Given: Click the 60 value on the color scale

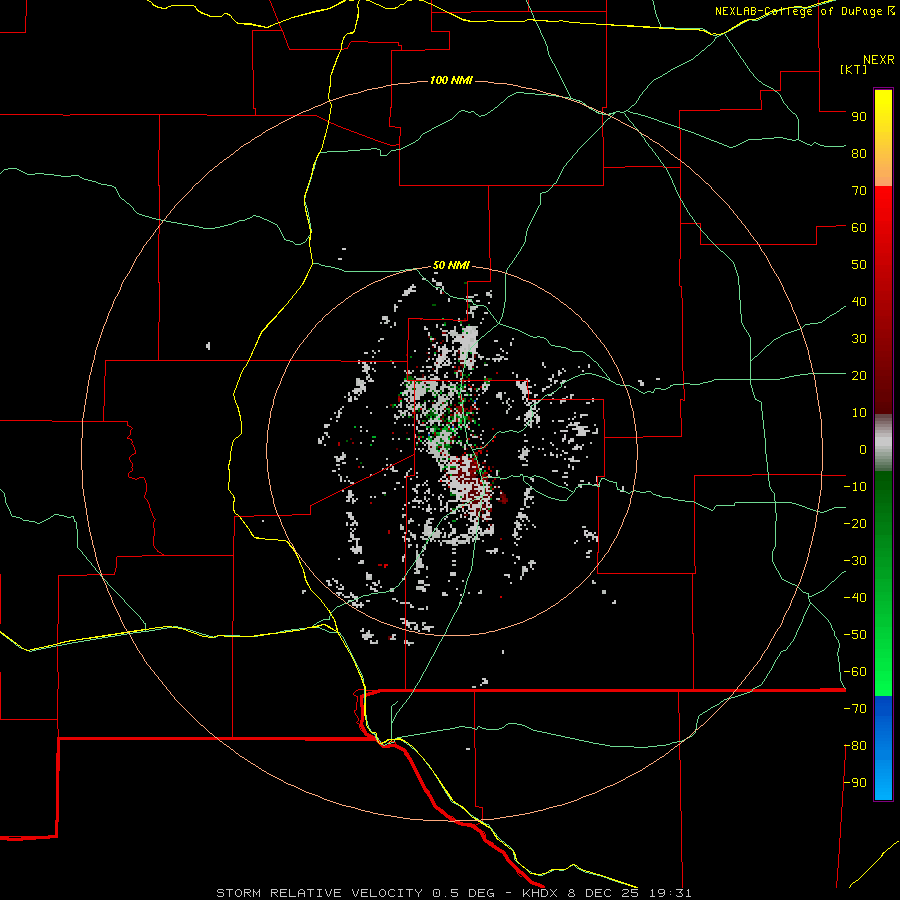Looking at the screenshot, I should [859, 227].
